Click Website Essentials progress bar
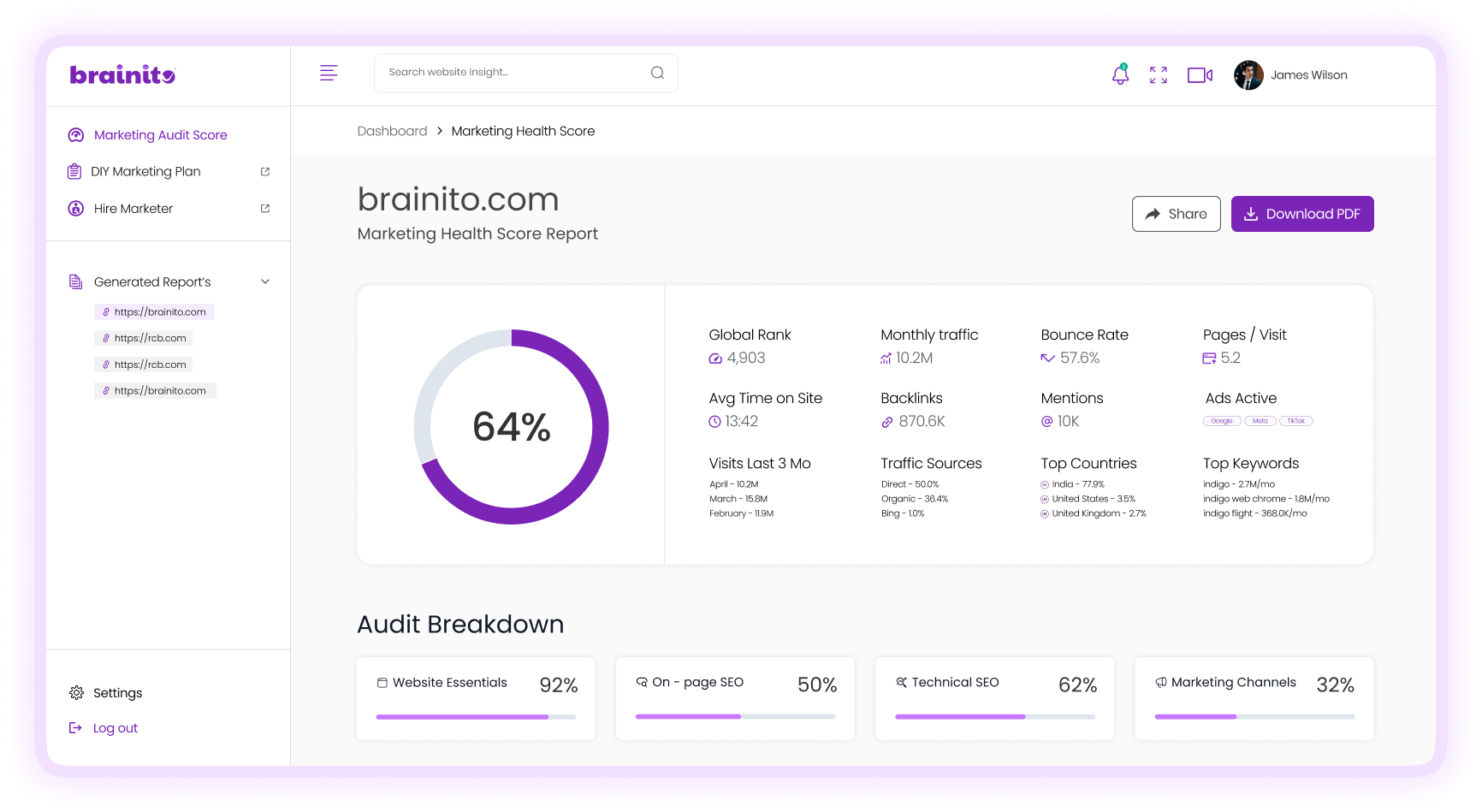This screenshot has width=1482, height=812. pyautogui.click(x=476, y=717)
